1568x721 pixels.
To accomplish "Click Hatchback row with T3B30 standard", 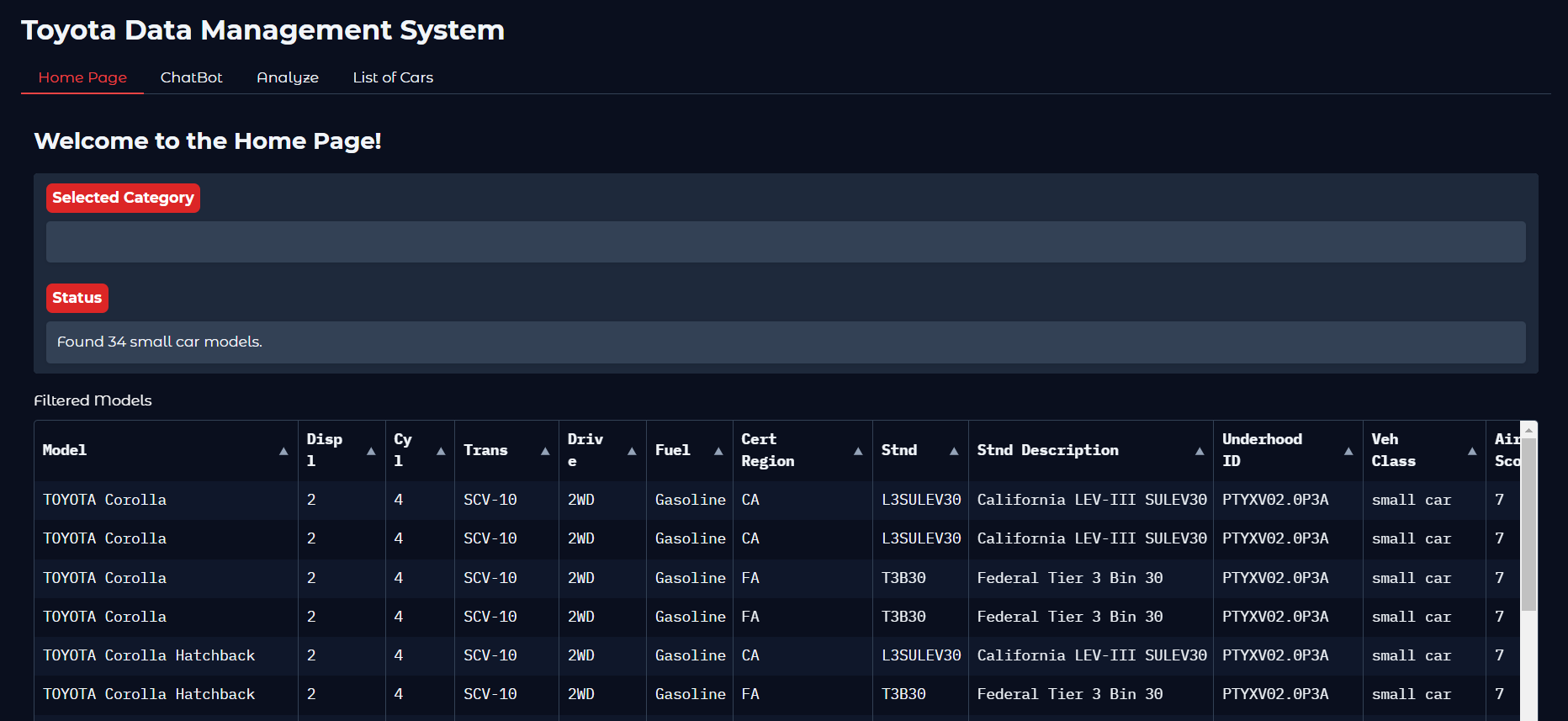I will point(777,694).
